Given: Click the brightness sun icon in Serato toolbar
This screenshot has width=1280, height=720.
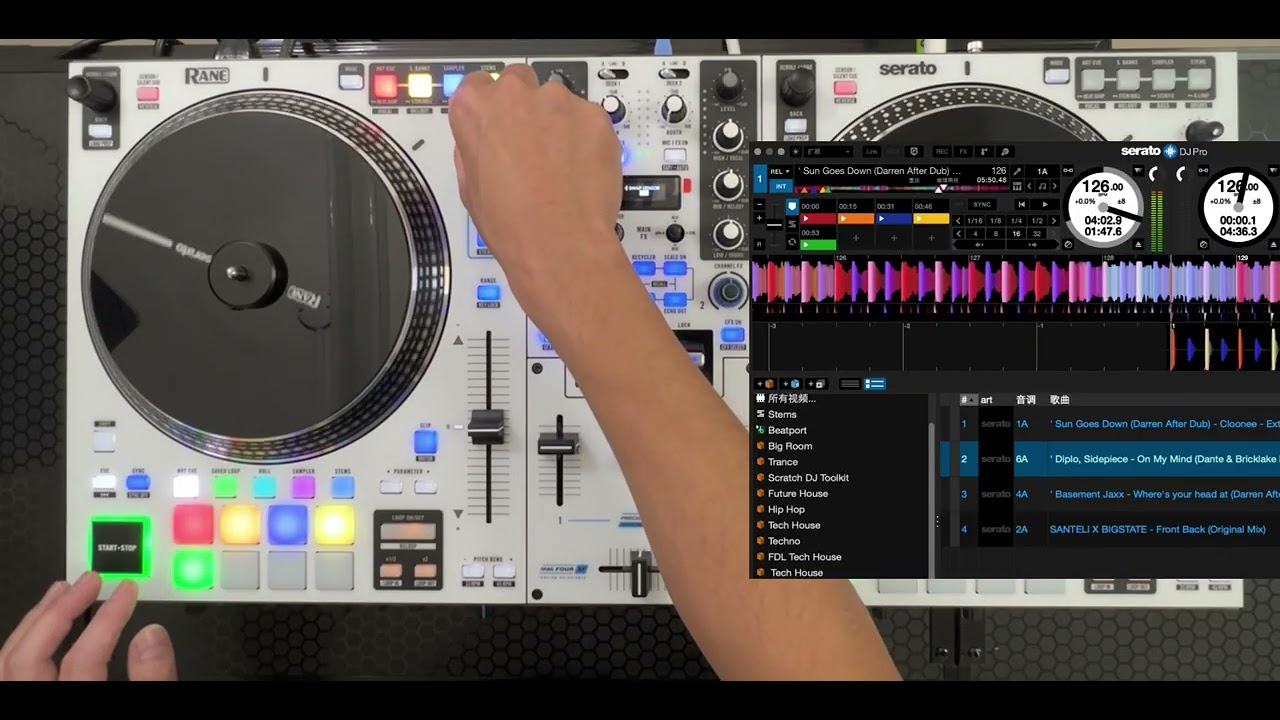Looking at the screenshot, I should click(x=796, y=152).
